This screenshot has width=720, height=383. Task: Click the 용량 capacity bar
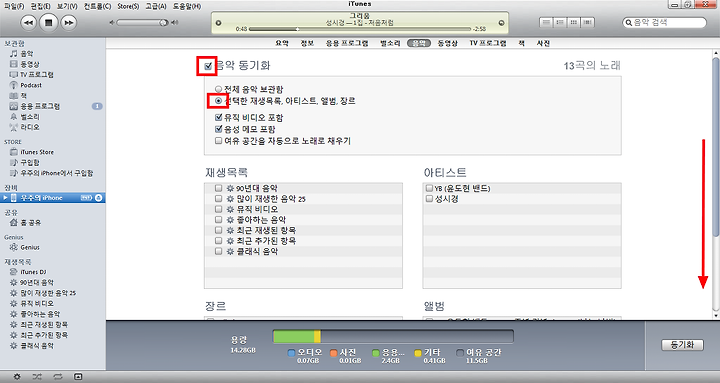coord(393,337)
